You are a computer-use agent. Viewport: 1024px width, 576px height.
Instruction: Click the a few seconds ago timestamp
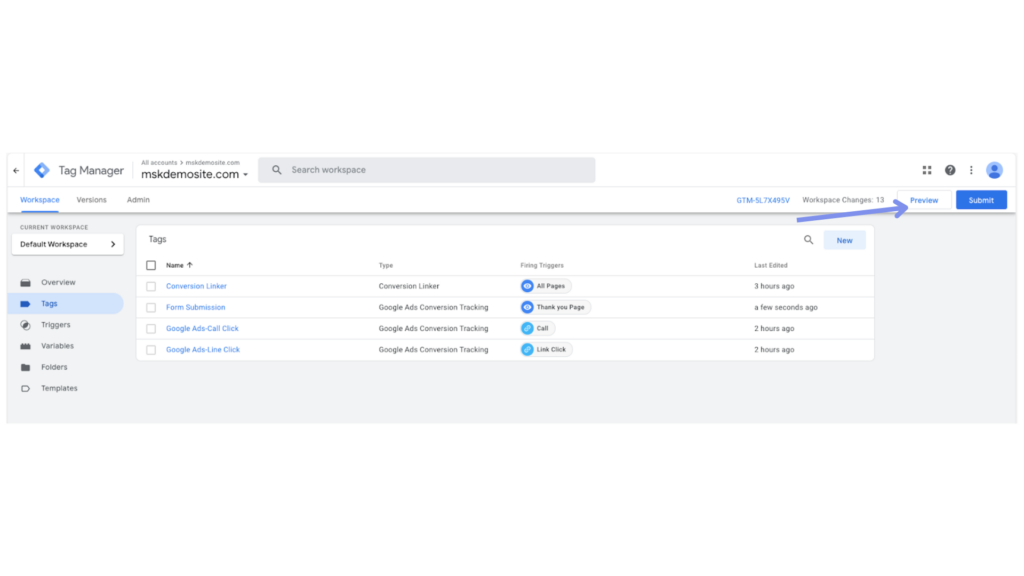786,308
